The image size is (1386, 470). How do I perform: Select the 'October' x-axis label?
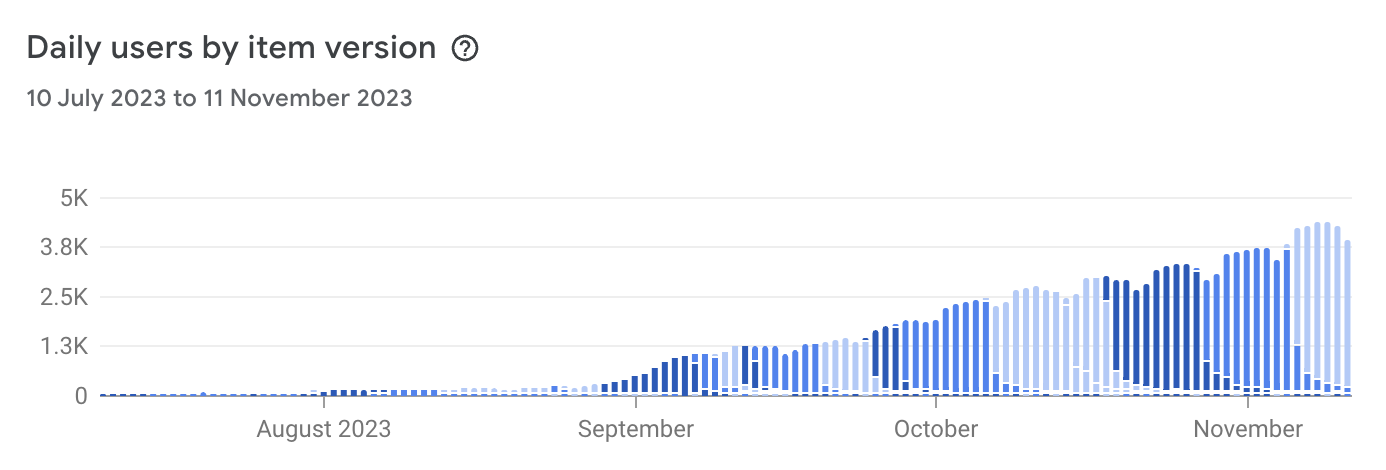[936, 430]
